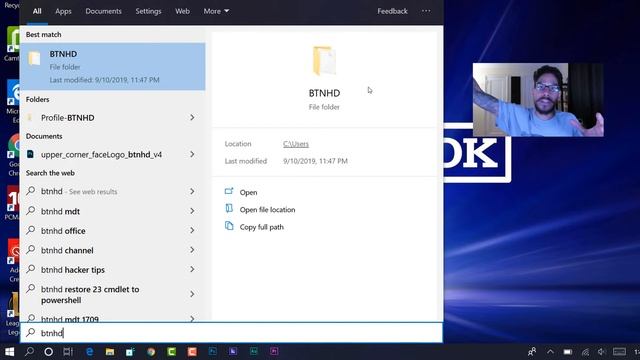Open the C:\Users location link
Viewport: 640px width, 360px height.
coord(296,144)
